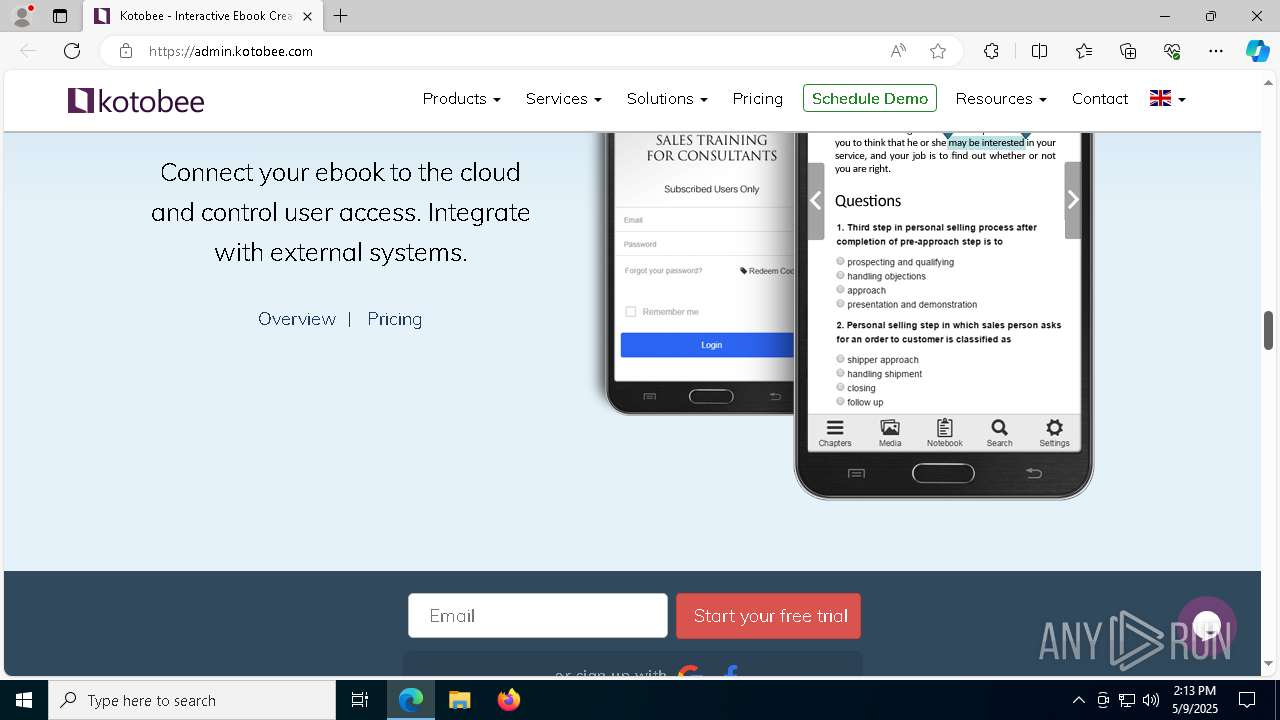Select 'handling shipment' option

pyautogui.click(x=841, y=372)
